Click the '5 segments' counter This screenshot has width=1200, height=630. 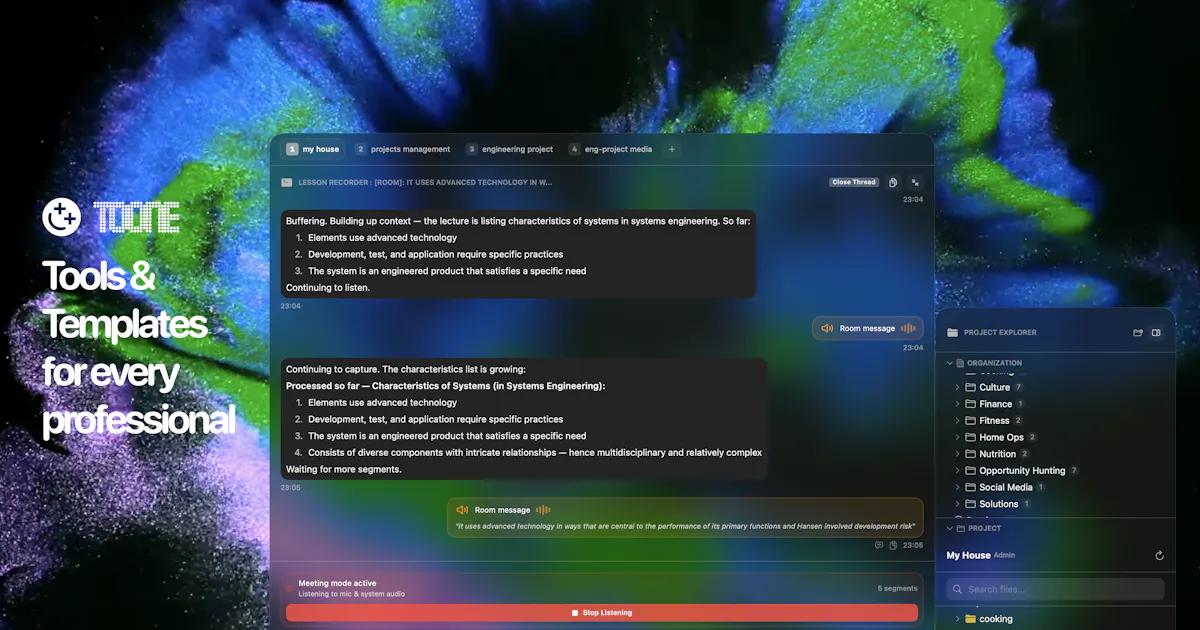897,588
